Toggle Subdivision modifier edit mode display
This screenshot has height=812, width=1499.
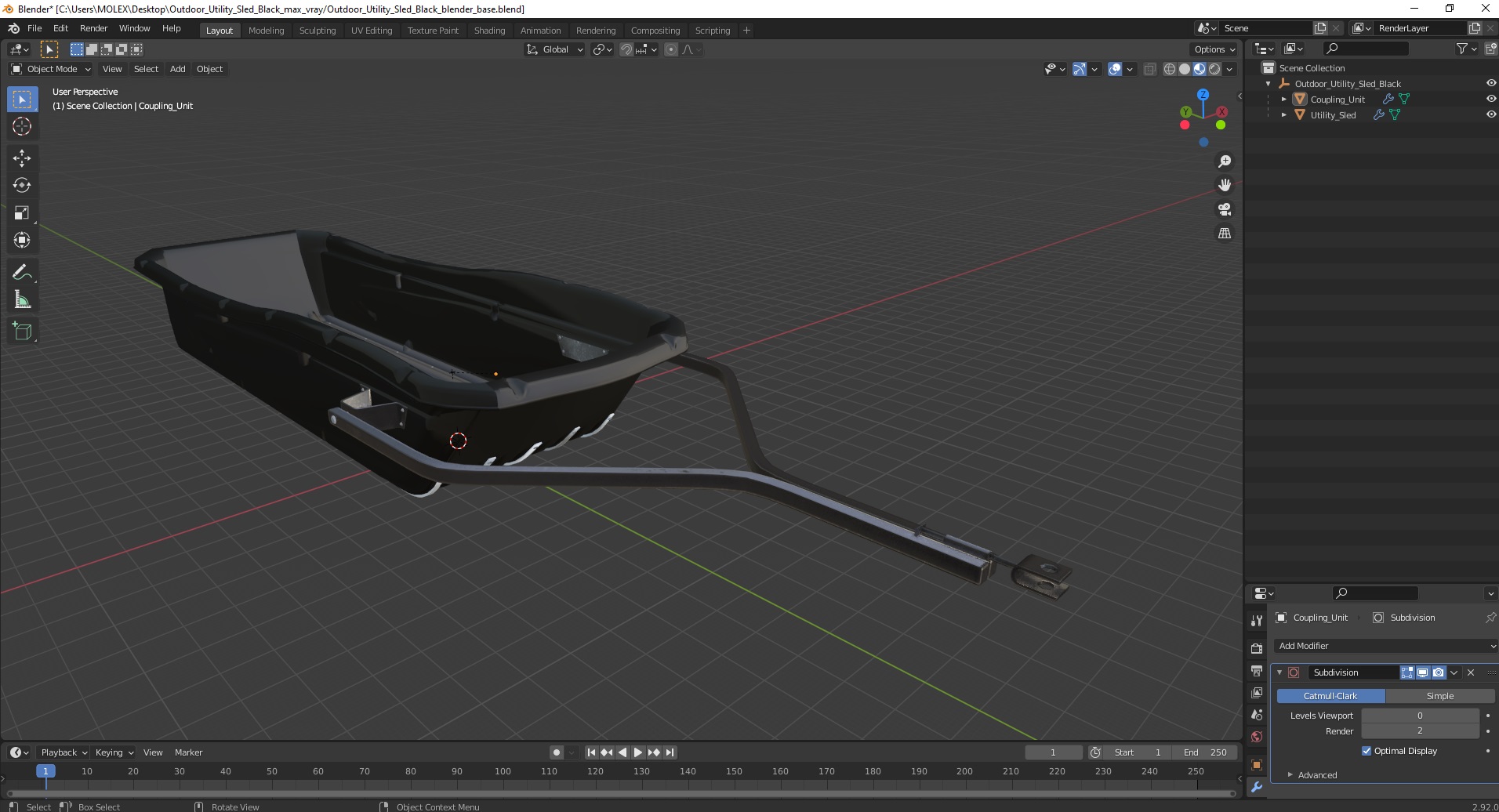coord(1407,672)
